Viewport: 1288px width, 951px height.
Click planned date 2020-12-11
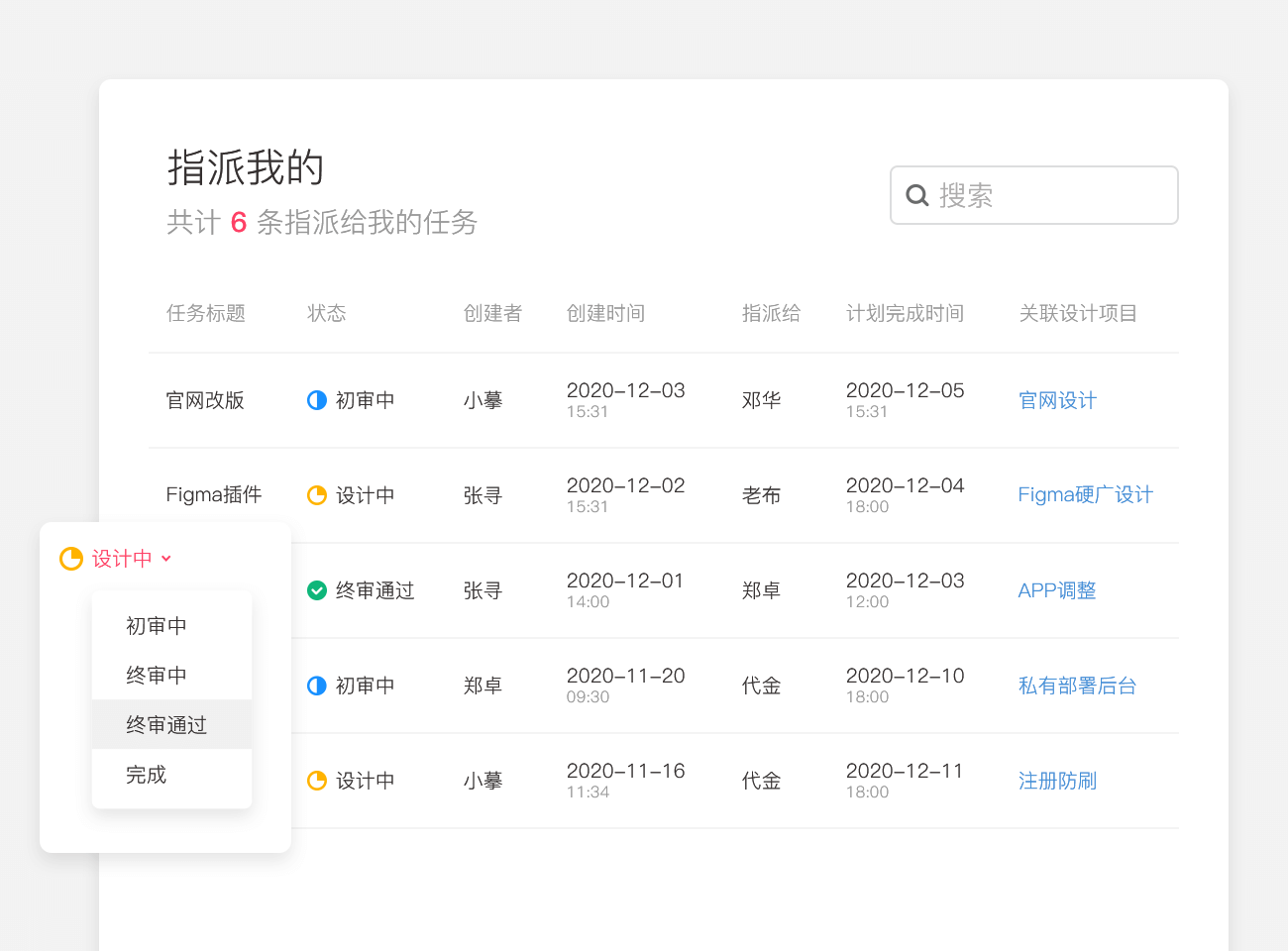click(x=905, y=771)
